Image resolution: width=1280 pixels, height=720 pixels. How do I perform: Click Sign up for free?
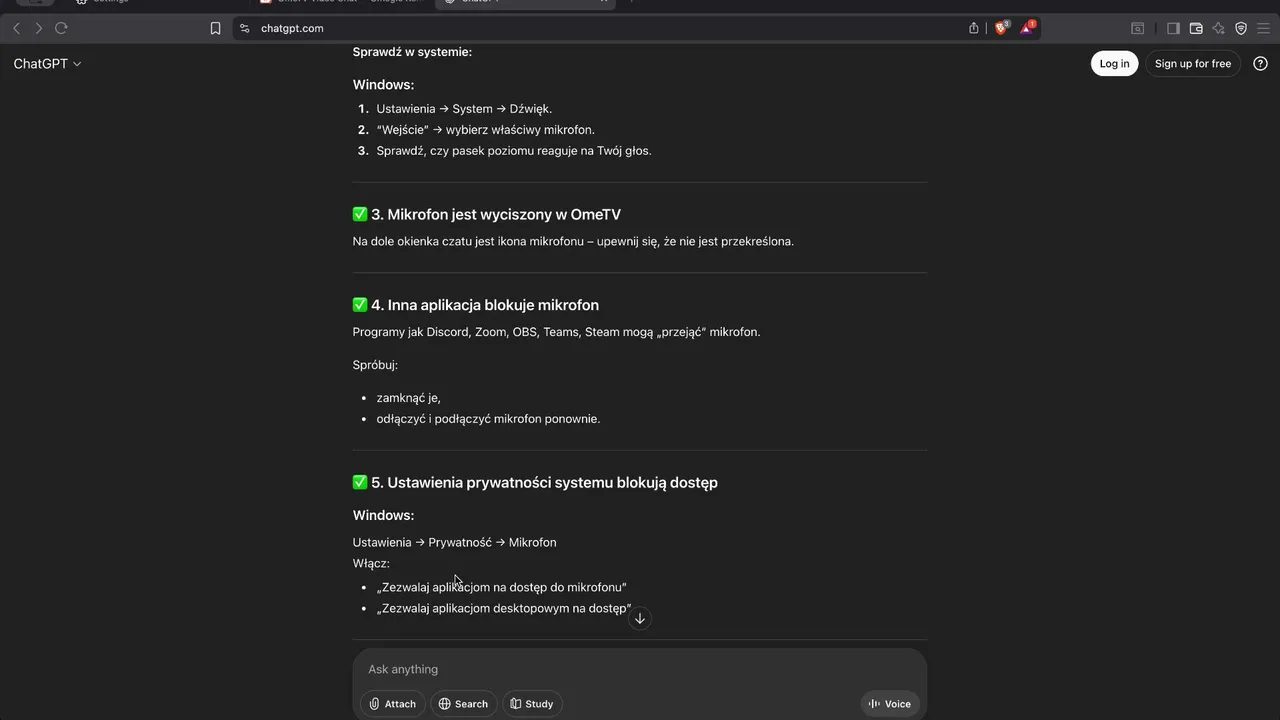click(x=1192, y=63)
